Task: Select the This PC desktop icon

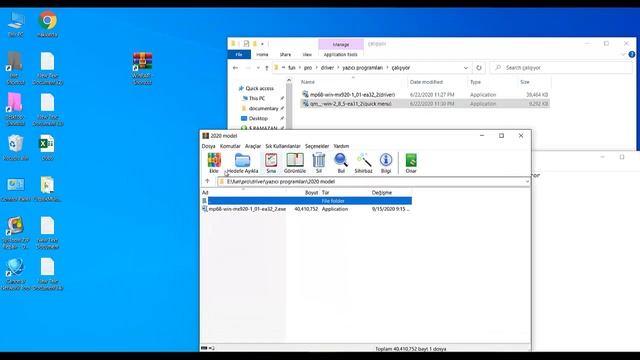Action: coord(16,24)
